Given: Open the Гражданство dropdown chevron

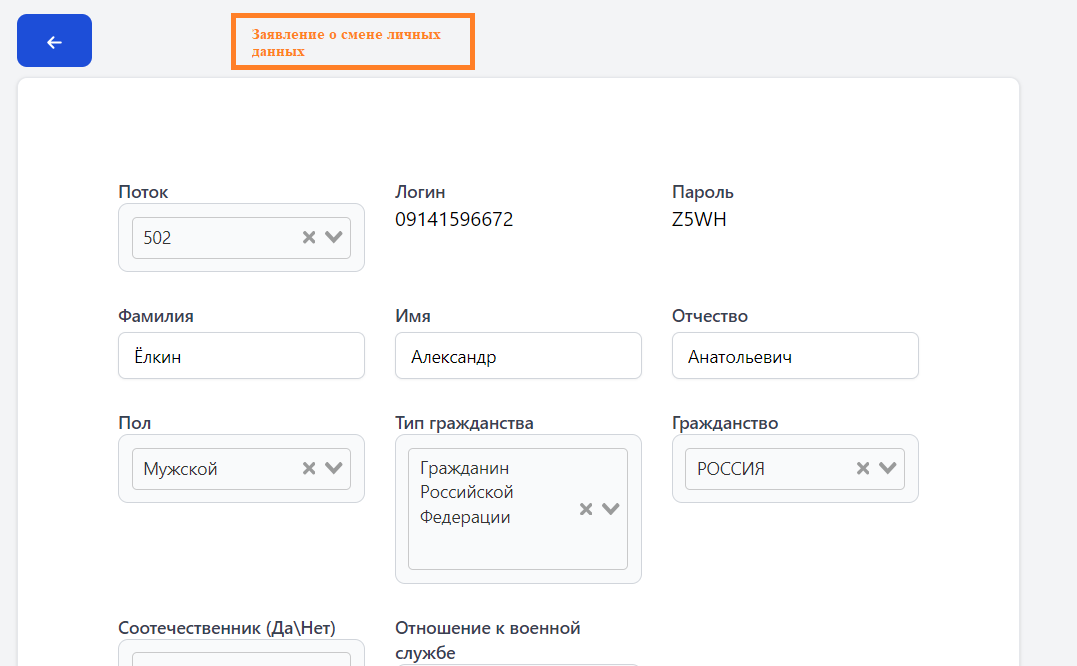Looking at the screenshot, I should [x=888, y=468].
